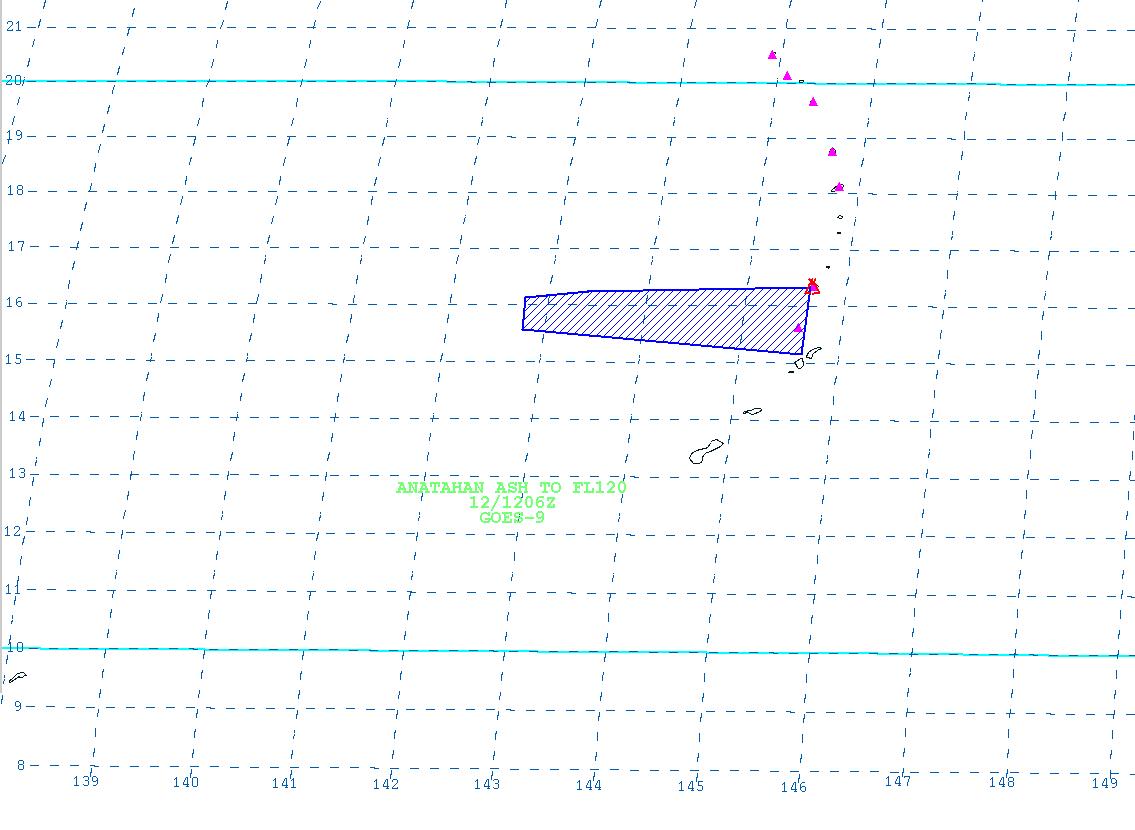
Task: Click the island outline at the far left near latitude 9.5
Action: click(x=17, y=677)
